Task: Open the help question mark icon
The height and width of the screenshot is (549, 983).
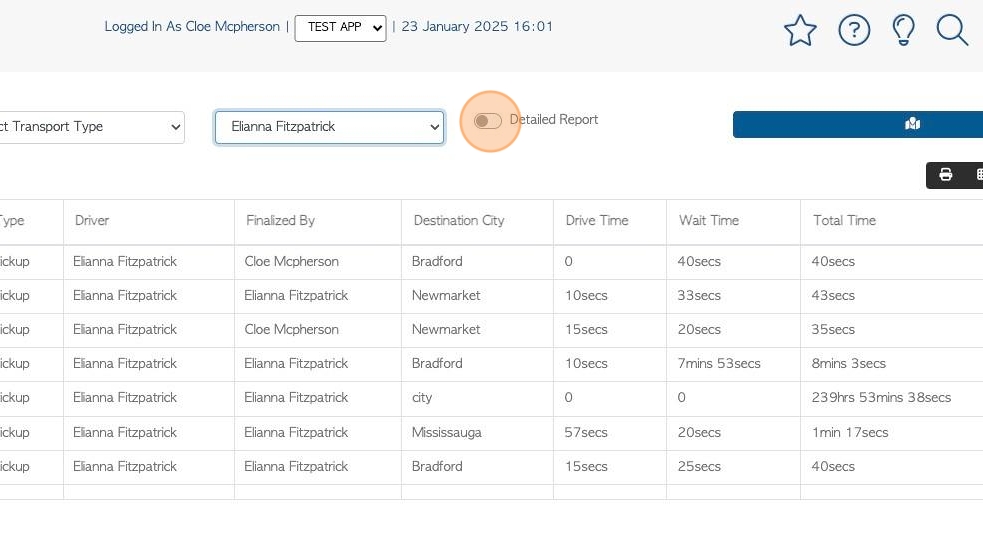Action: (x=854, y=30)
